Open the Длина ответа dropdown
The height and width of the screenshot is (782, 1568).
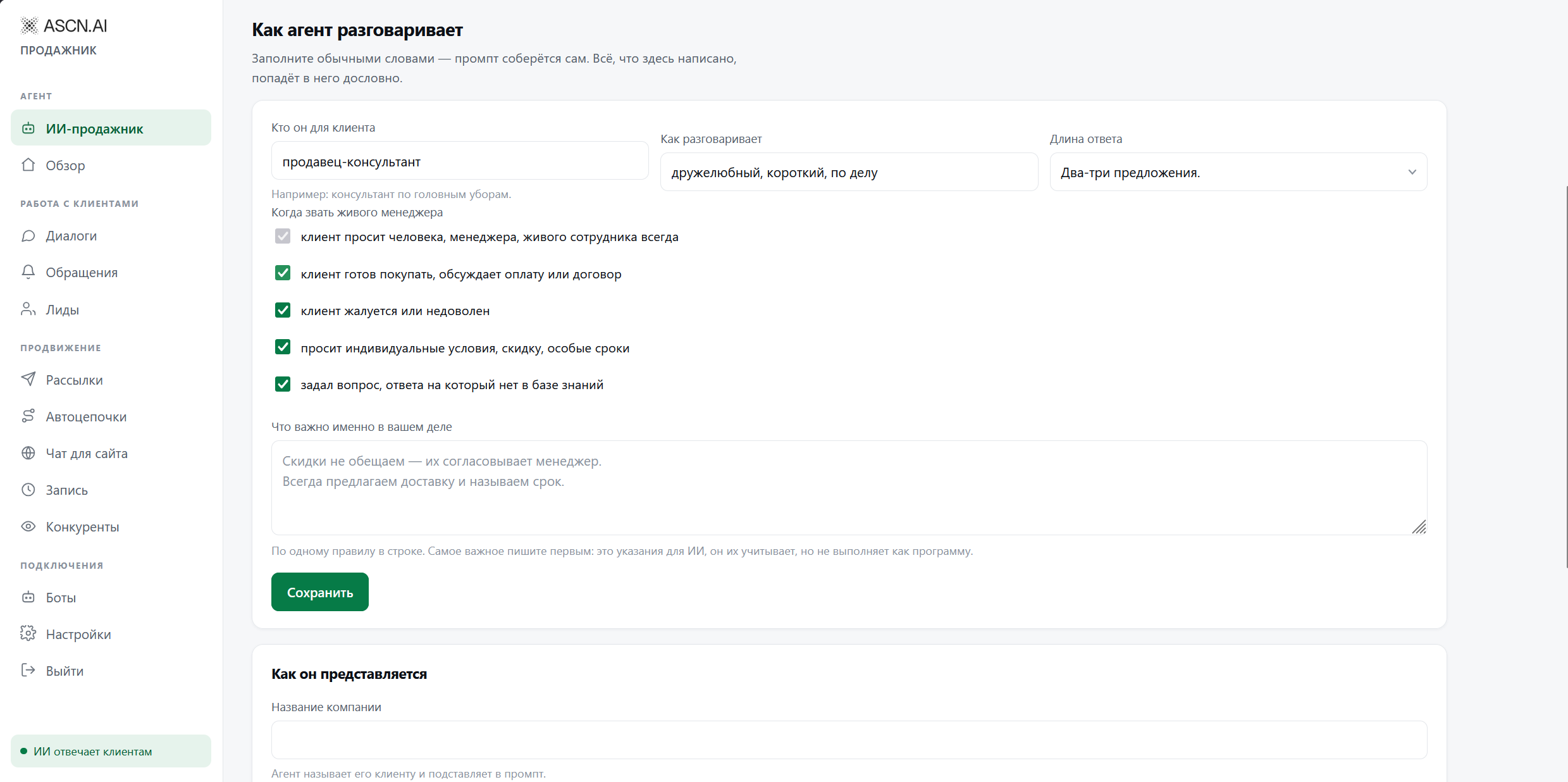tap(1238, 172)
